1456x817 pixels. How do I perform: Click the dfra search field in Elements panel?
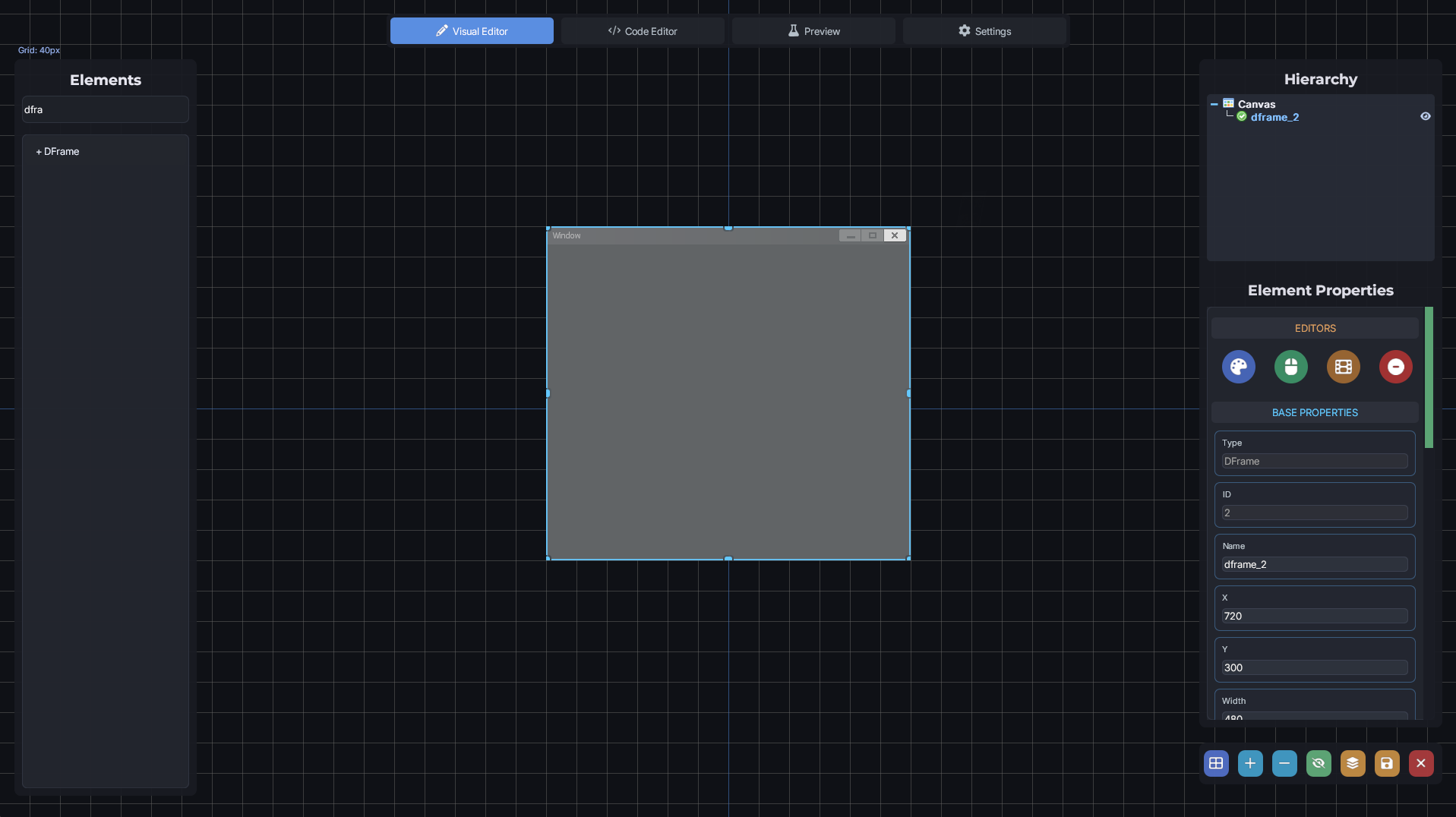pos(104,109)
